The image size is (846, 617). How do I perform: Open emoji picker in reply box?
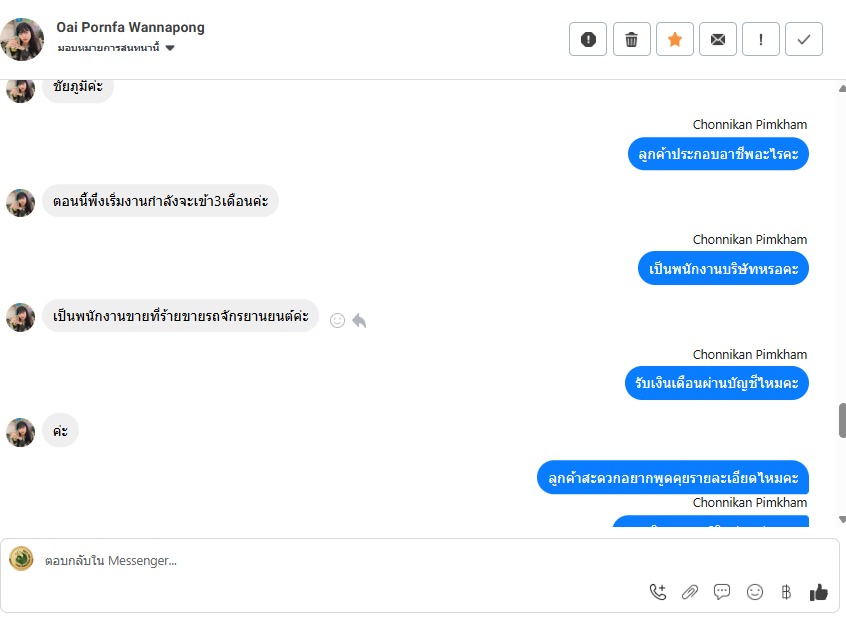pos(755,592)
